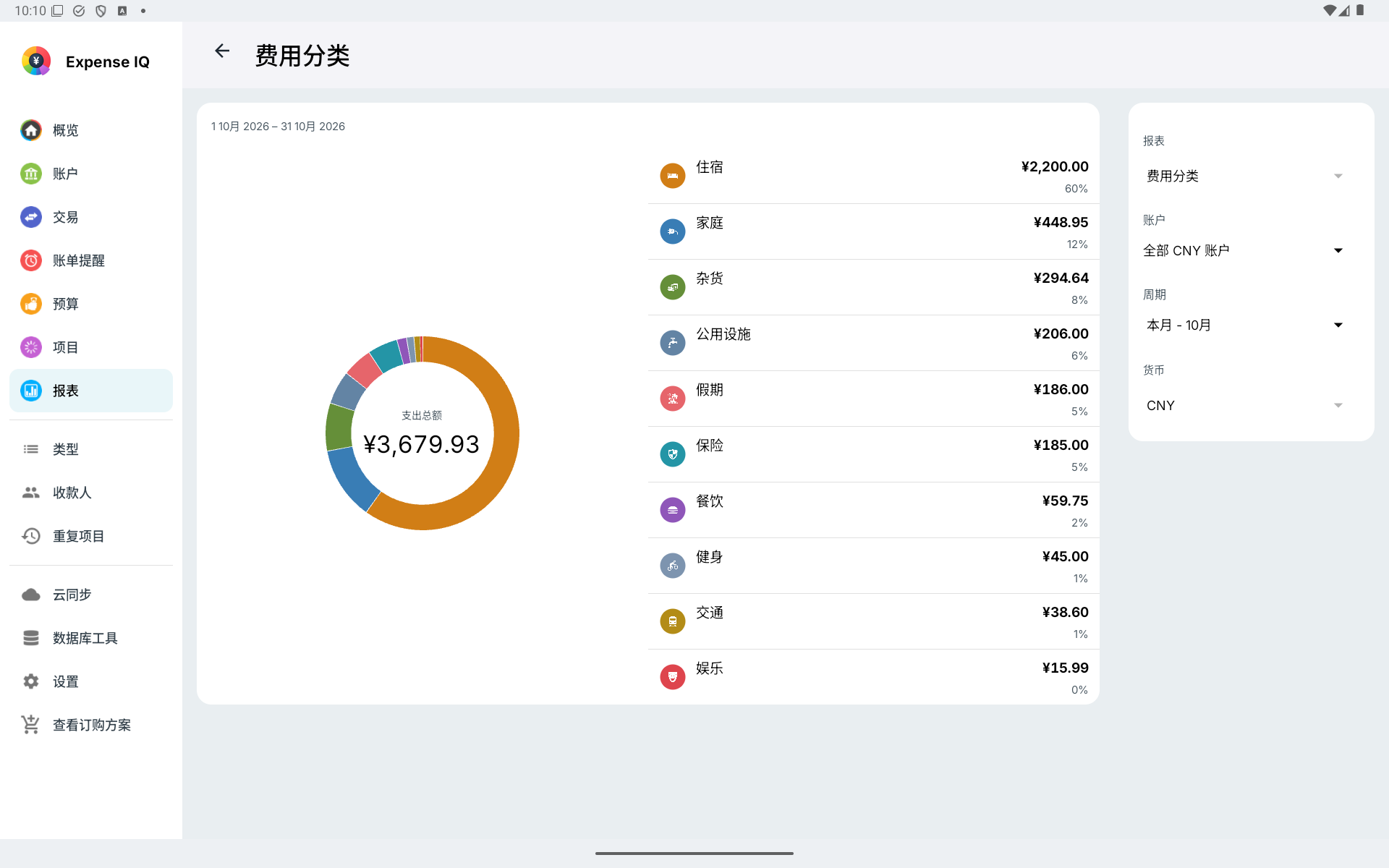Click the 娱乐 entertainment mask icon
The height and width of the screenshot is (868, 1389).
(x=673, y=677)
